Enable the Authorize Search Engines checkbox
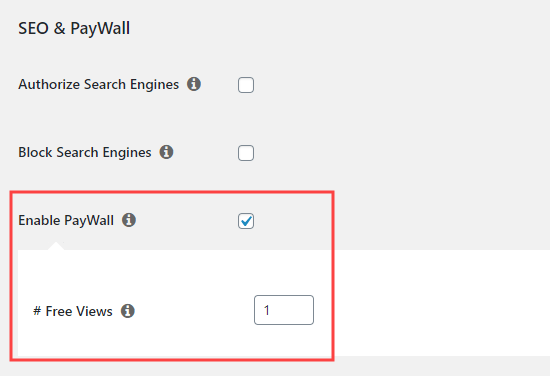 coord(246,85)
